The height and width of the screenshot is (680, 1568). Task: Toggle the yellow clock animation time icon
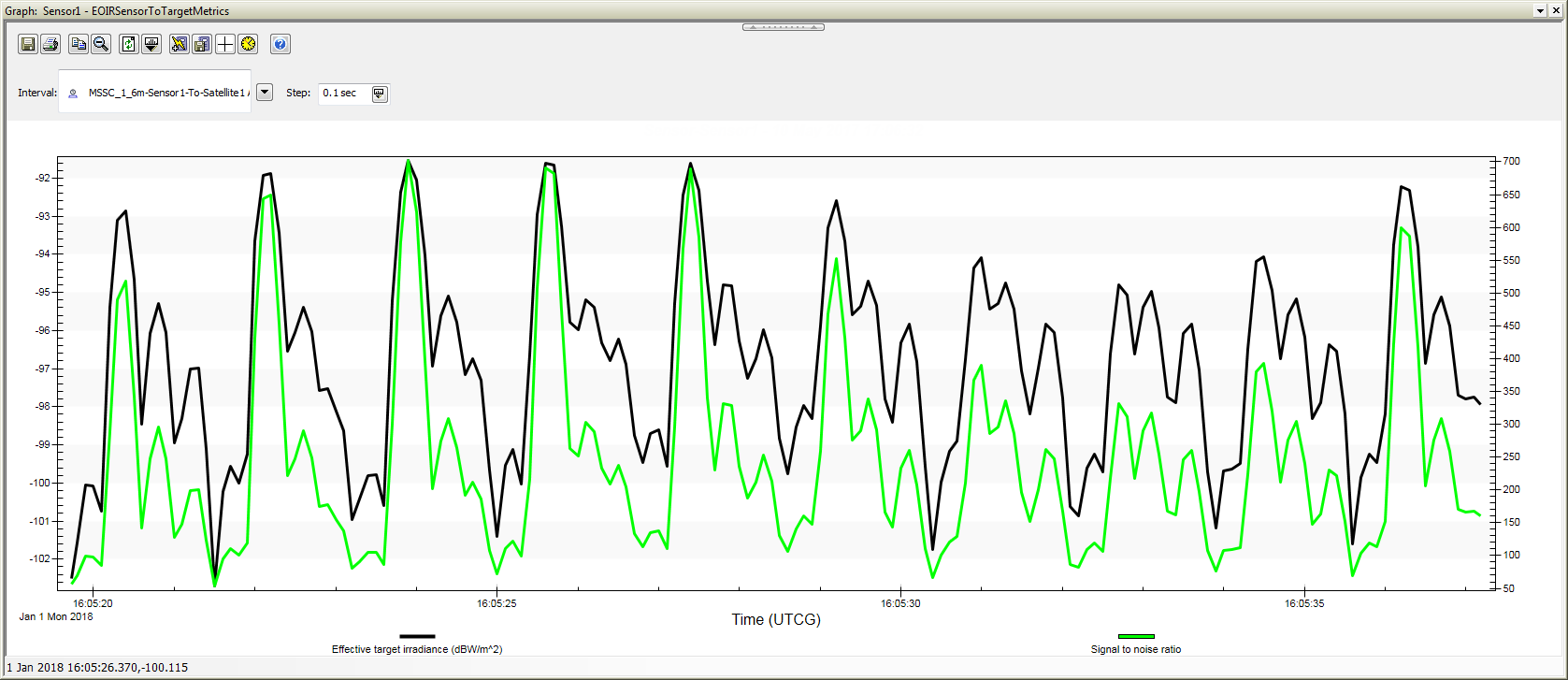click(248, 44)
